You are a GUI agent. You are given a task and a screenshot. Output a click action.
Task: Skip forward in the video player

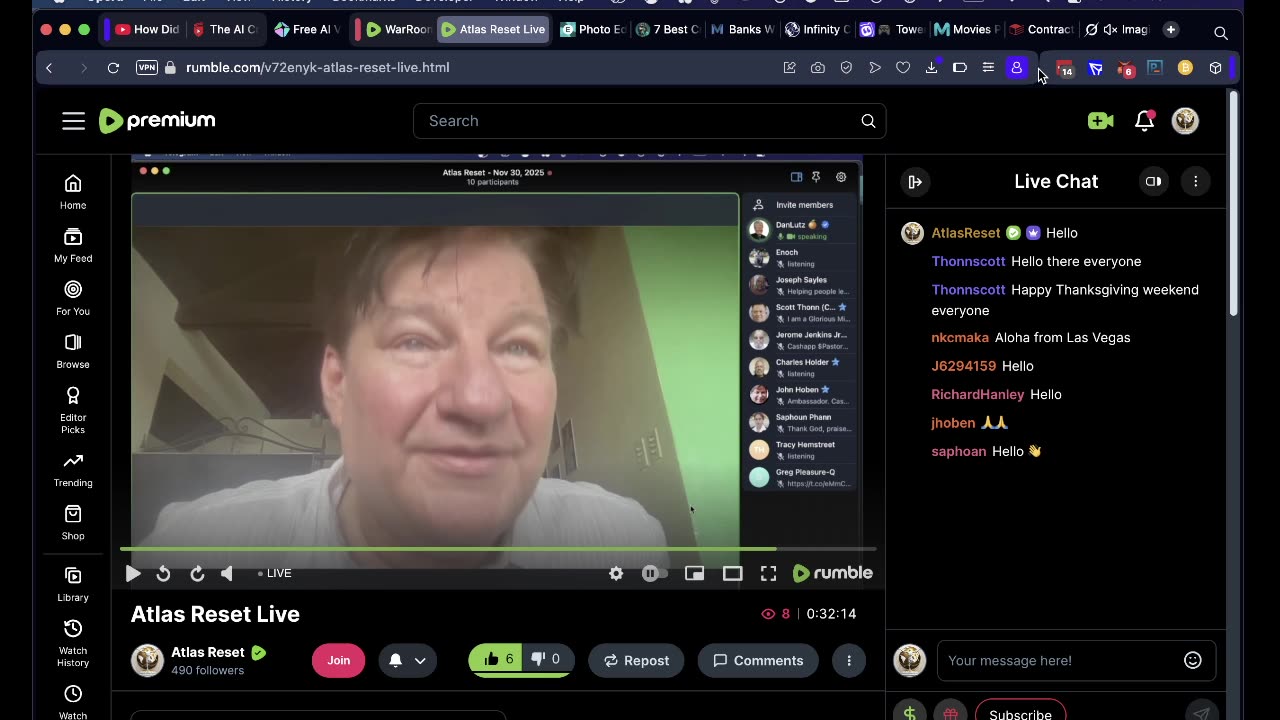(x=197, y=573)
